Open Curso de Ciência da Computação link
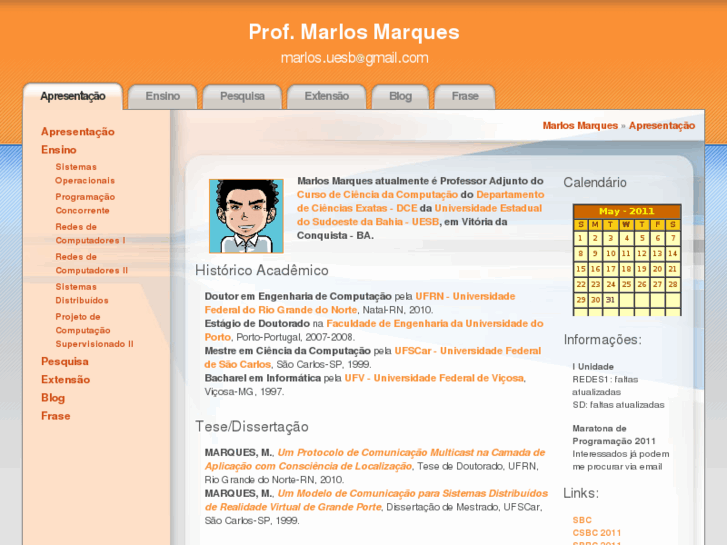This screenshot has width=727, height=545. coord(377,194)
